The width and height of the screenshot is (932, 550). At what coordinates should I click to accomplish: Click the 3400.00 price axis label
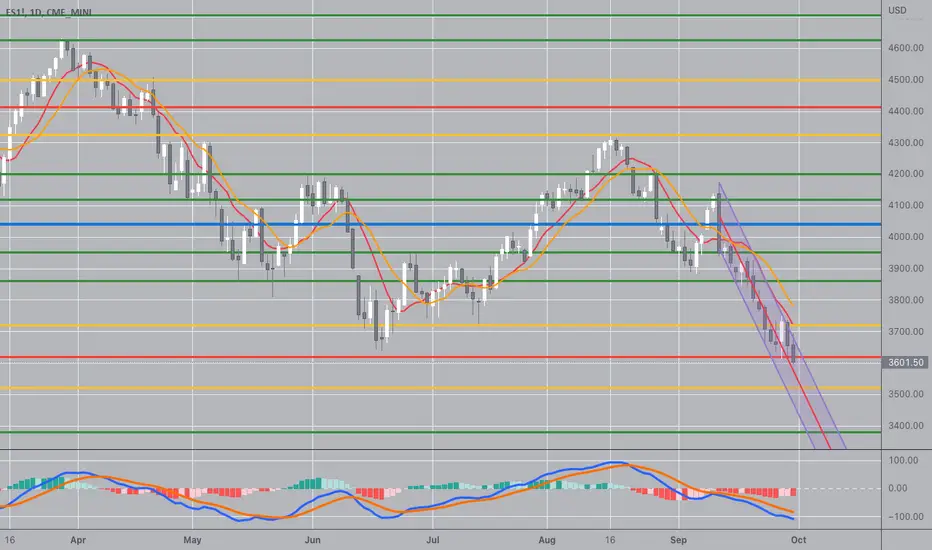[905, 425]
